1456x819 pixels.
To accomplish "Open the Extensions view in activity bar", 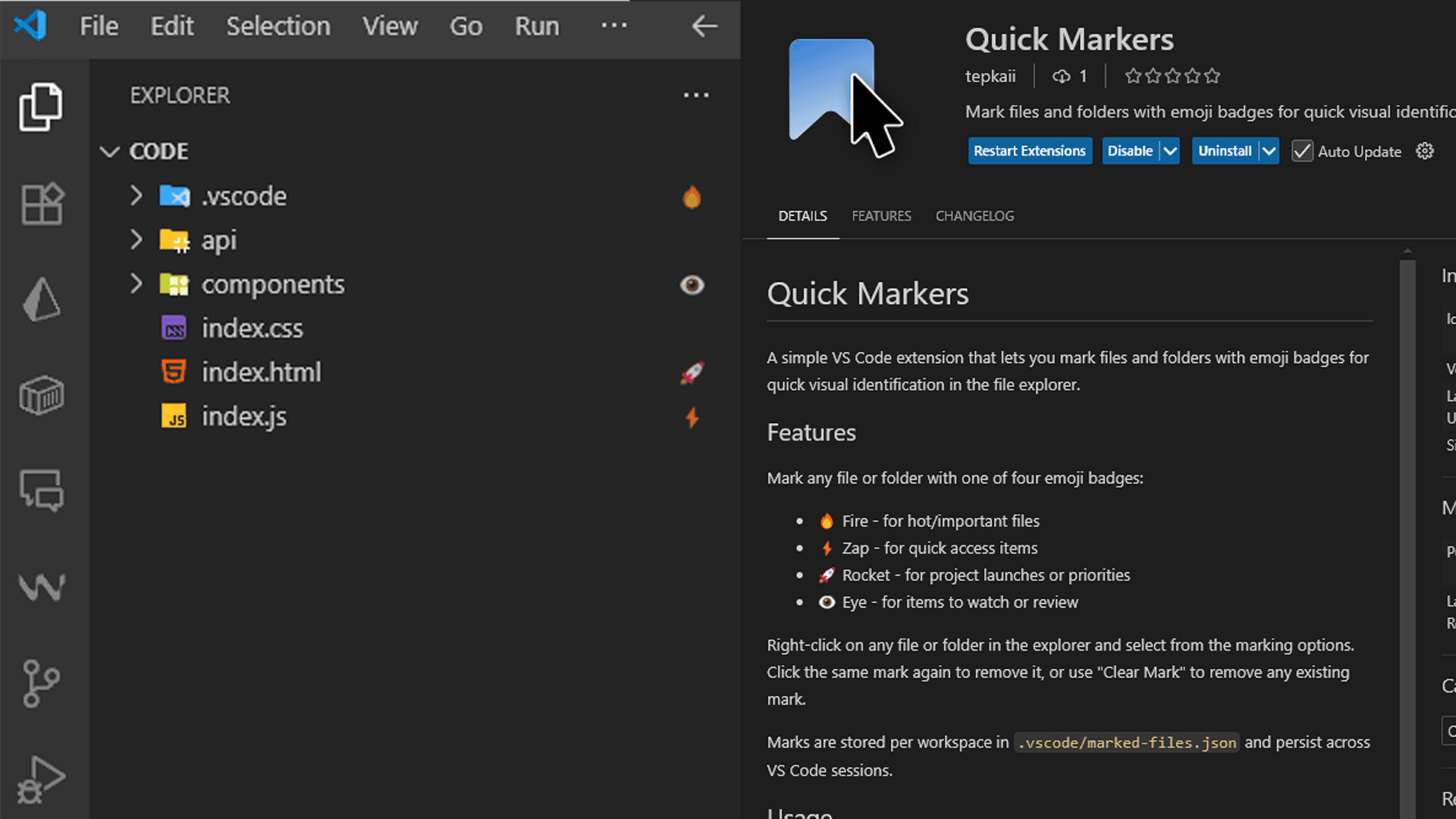I will (x=41, y=203).
